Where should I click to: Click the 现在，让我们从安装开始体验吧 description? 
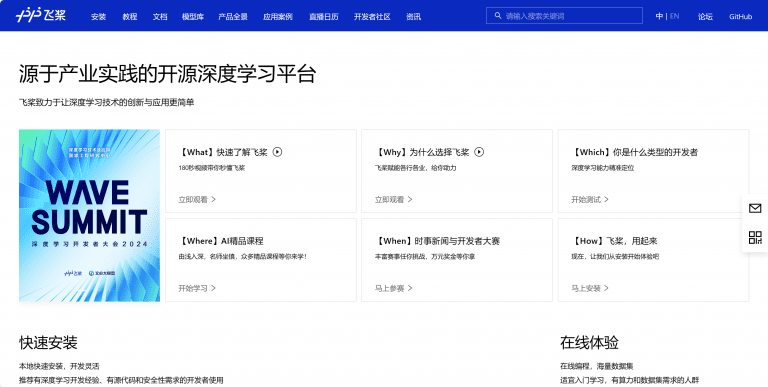[615, 257]
